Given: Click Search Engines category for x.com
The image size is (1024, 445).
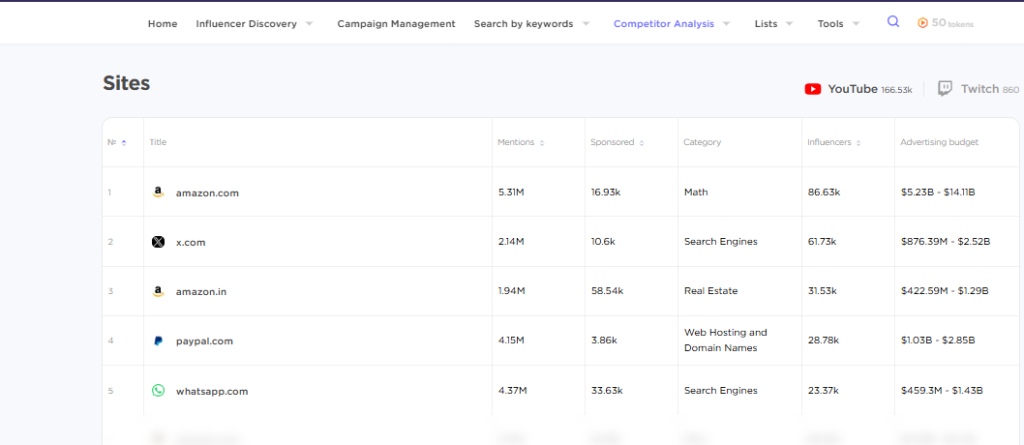Looking at the screenshot, I should [x=720, y=242].
